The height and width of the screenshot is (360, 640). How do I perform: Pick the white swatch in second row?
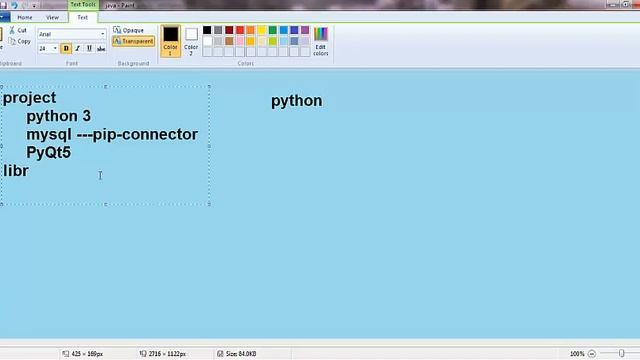coord(207,41)
